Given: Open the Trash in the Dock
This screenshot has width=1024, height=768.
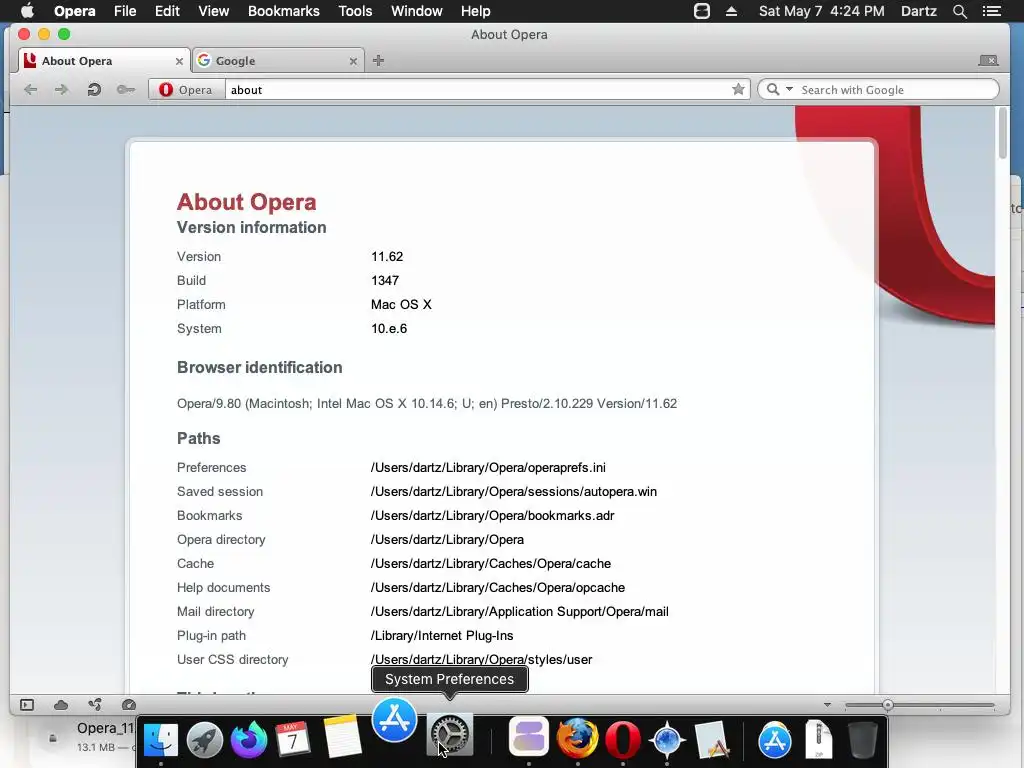Looking at the screenshot, I should point(862,739).
